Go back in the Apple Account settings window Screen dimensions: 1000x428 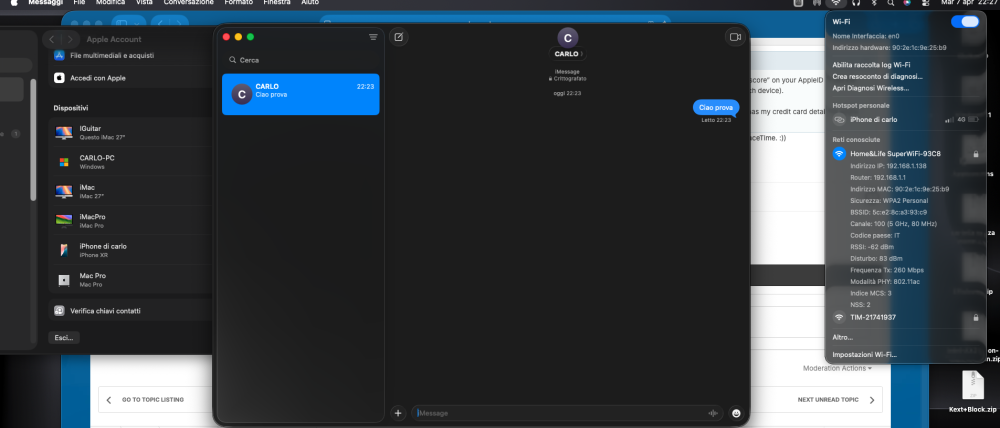(52, 40)
